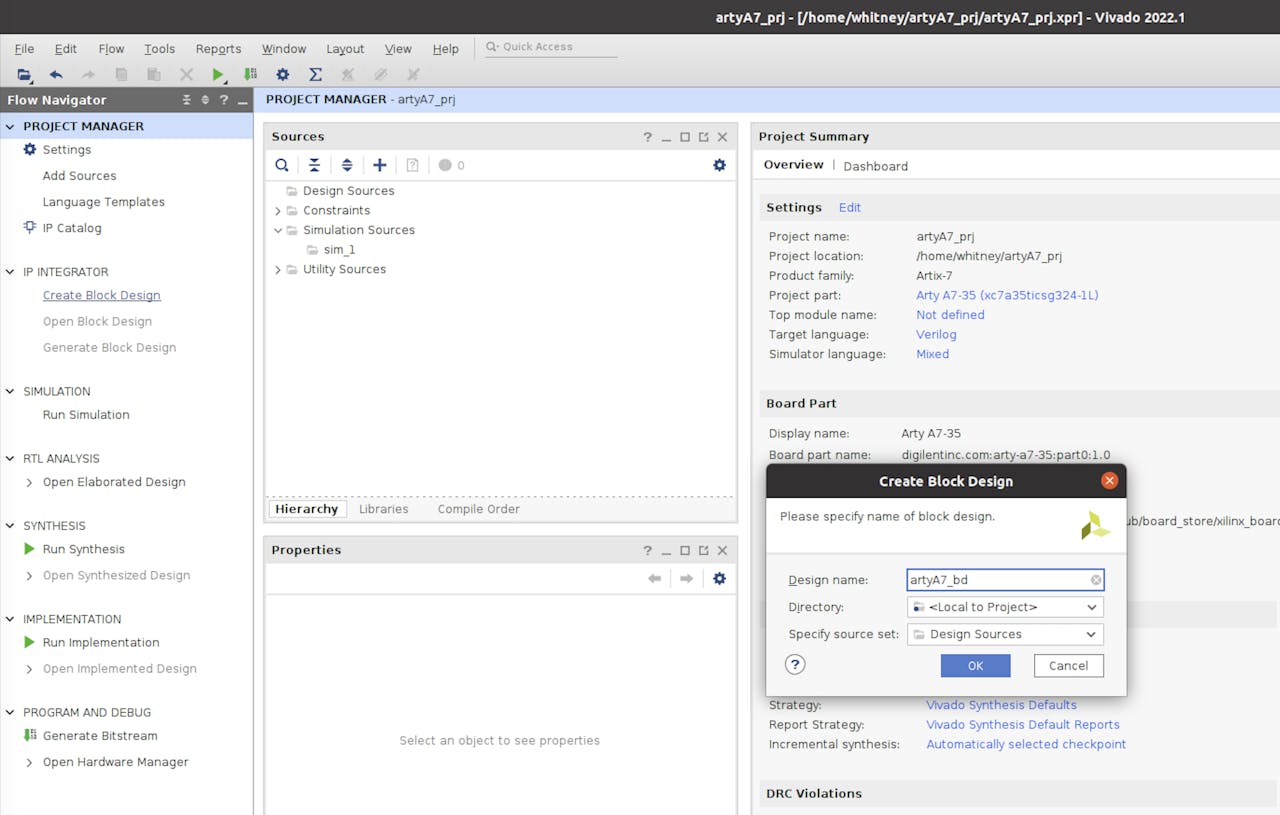This screenshot has width=1280, height=815.
Task: Open the Dashboard tab in Project Summary
Action: click(876, 166)
